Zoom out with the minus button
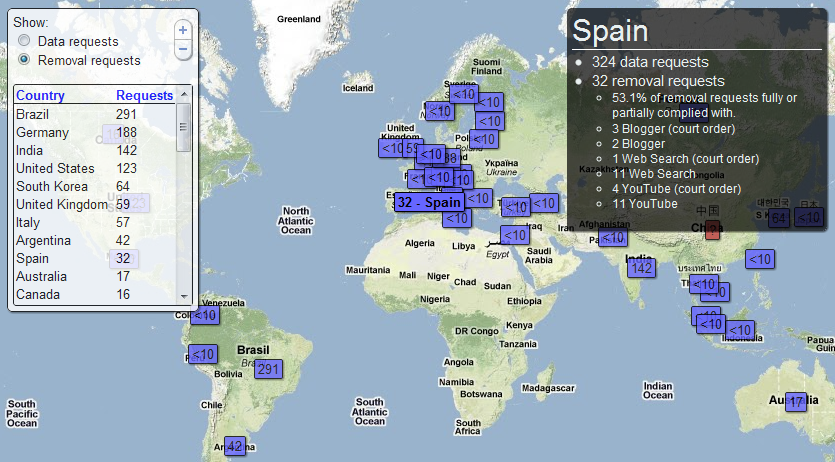Screen dimensions: 835x462 [x=183, y=50]
